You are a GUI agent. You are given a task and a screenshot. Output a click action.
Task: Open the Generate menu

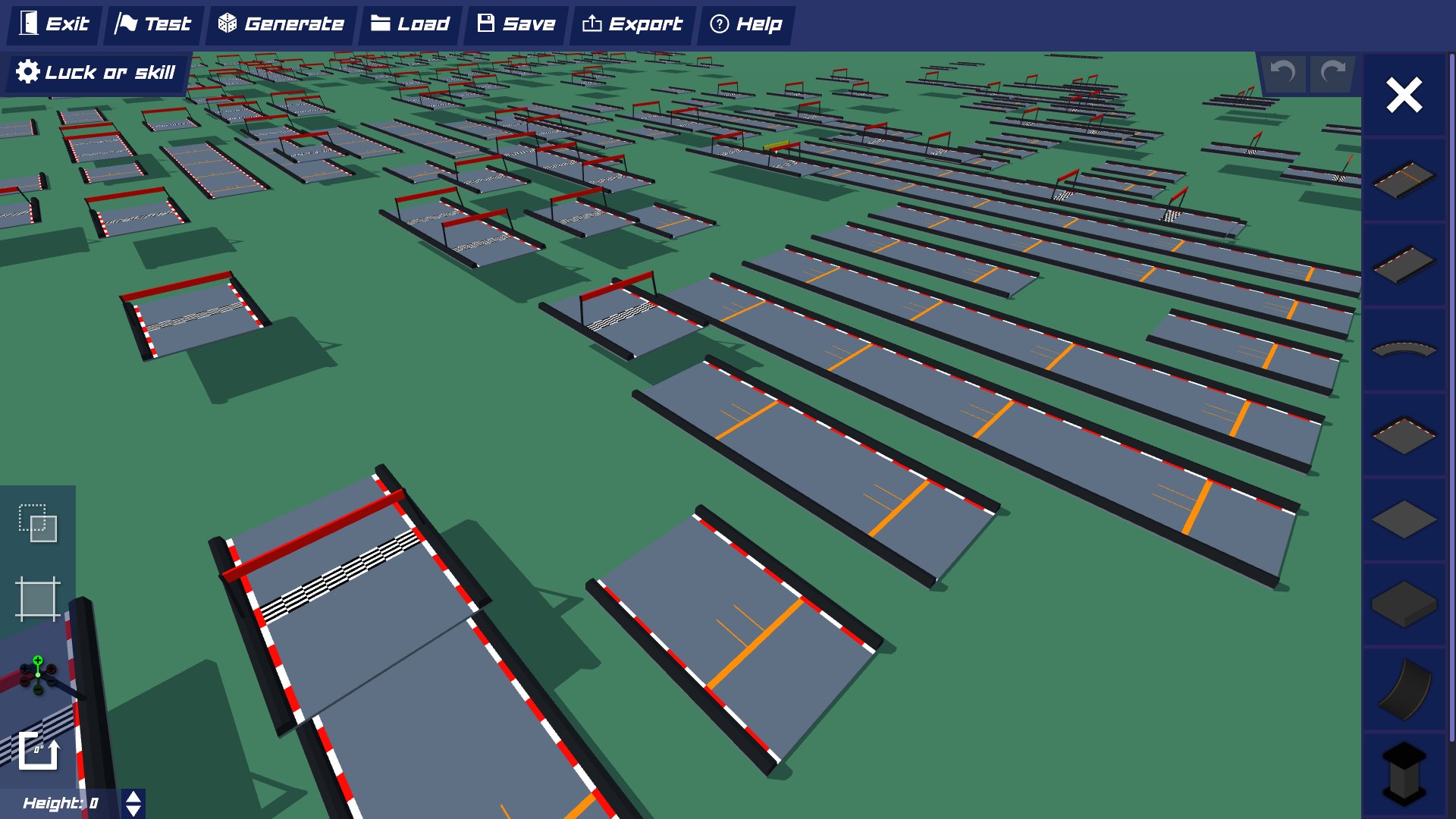tap(281, 24)
